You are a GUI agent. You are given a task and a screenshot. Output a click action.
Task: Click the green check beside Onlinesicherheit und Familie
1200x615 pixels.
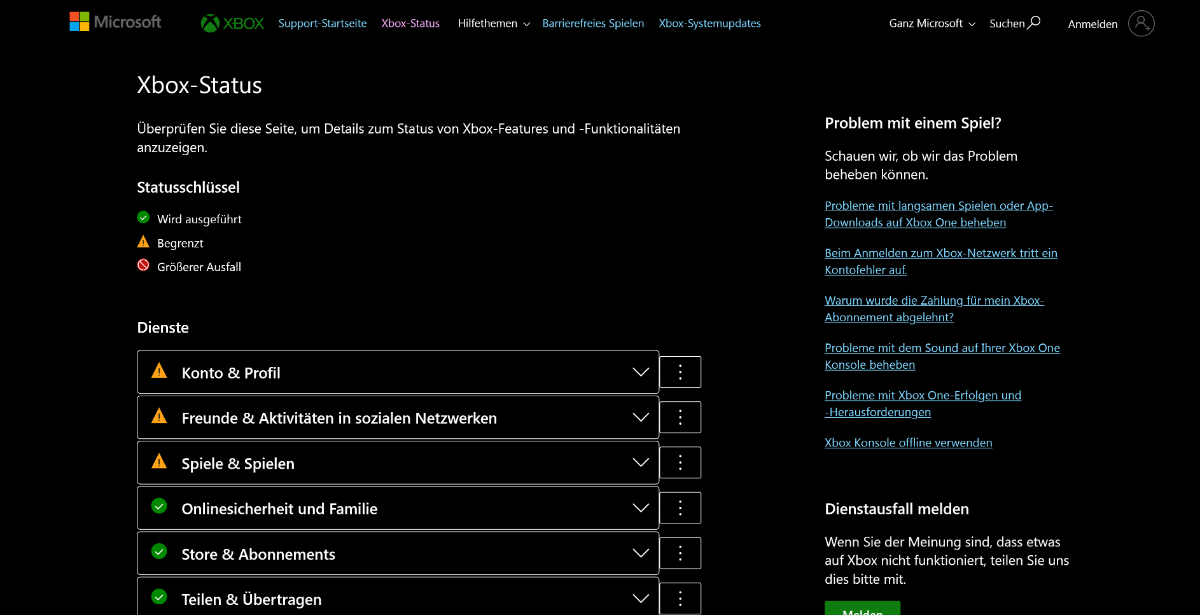point(159,507)
